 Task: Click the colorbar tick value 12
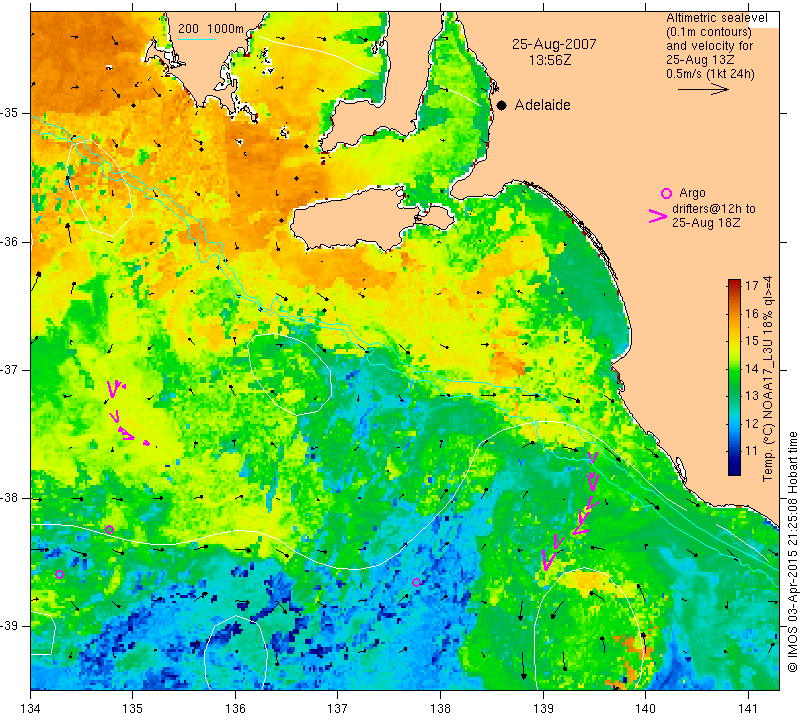[x=752, y=423]
